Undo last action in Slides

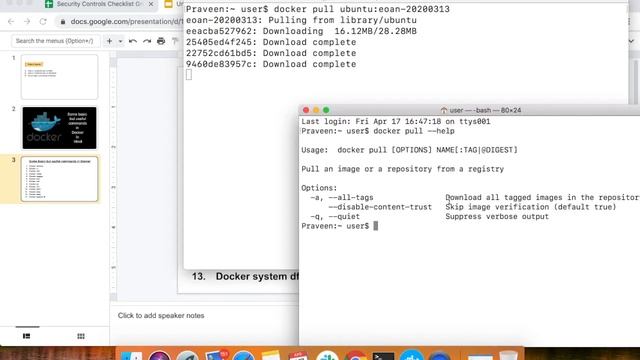pyautogui.click(x=133, y=41)
